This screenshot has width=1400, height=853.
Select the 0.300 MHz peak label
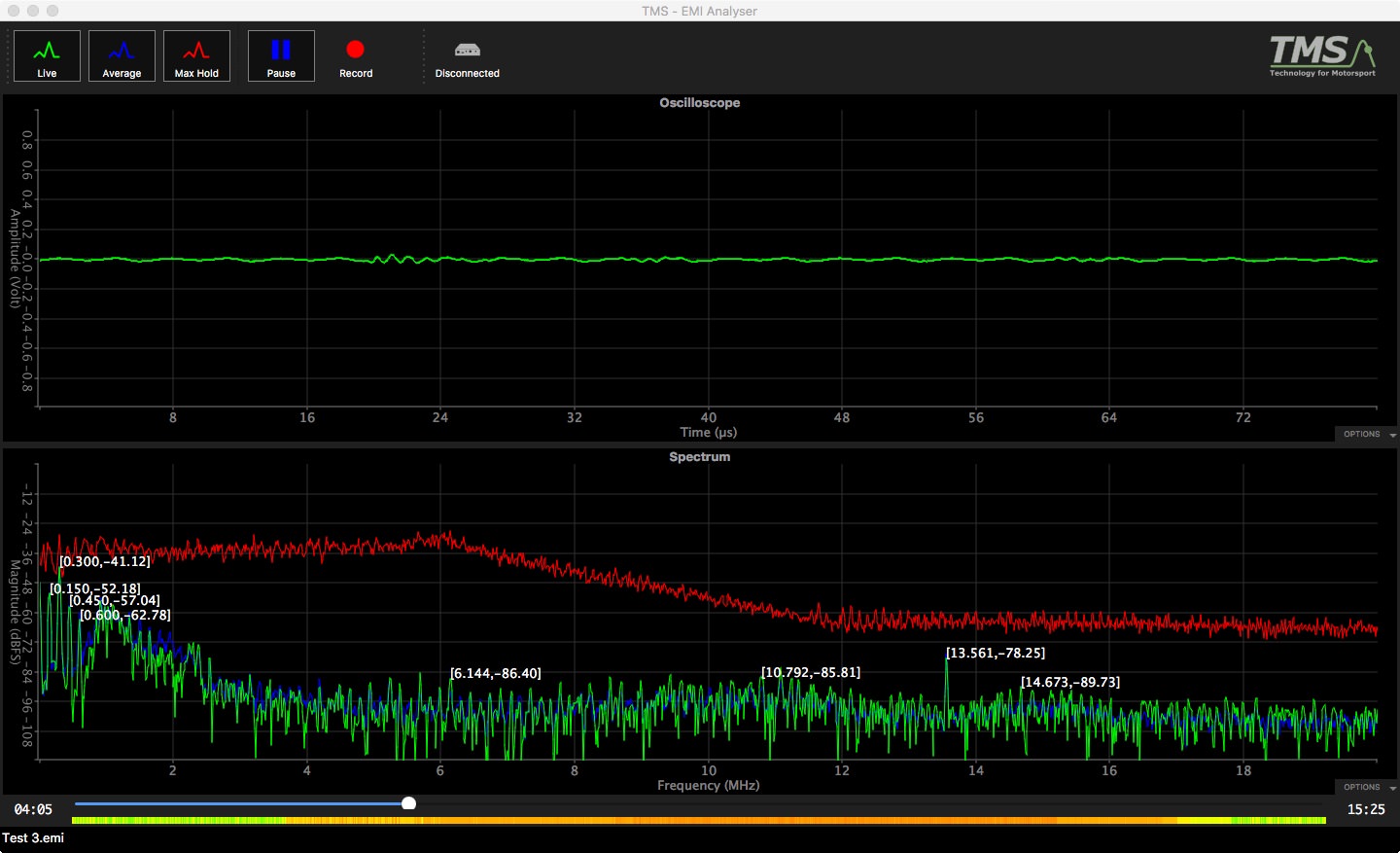(x=105, y=562)
